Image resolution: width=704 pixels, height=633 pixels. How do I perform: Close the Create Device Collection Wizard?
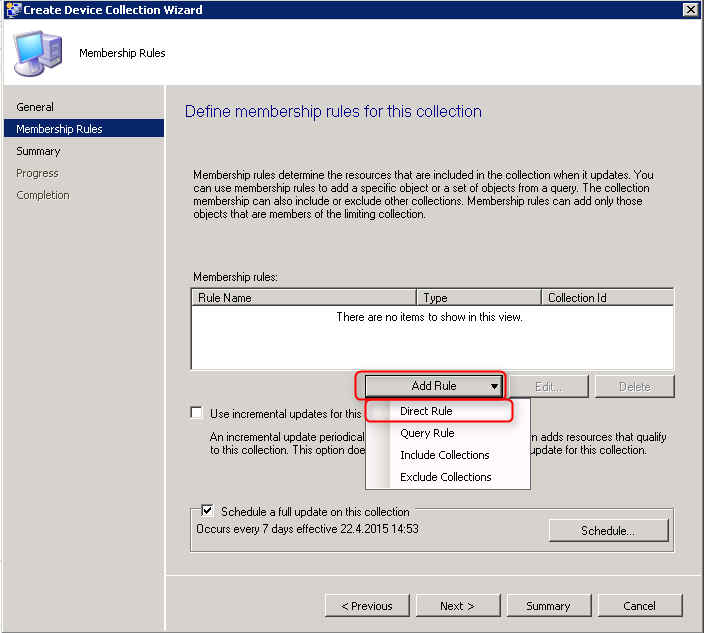pos(691,9)
